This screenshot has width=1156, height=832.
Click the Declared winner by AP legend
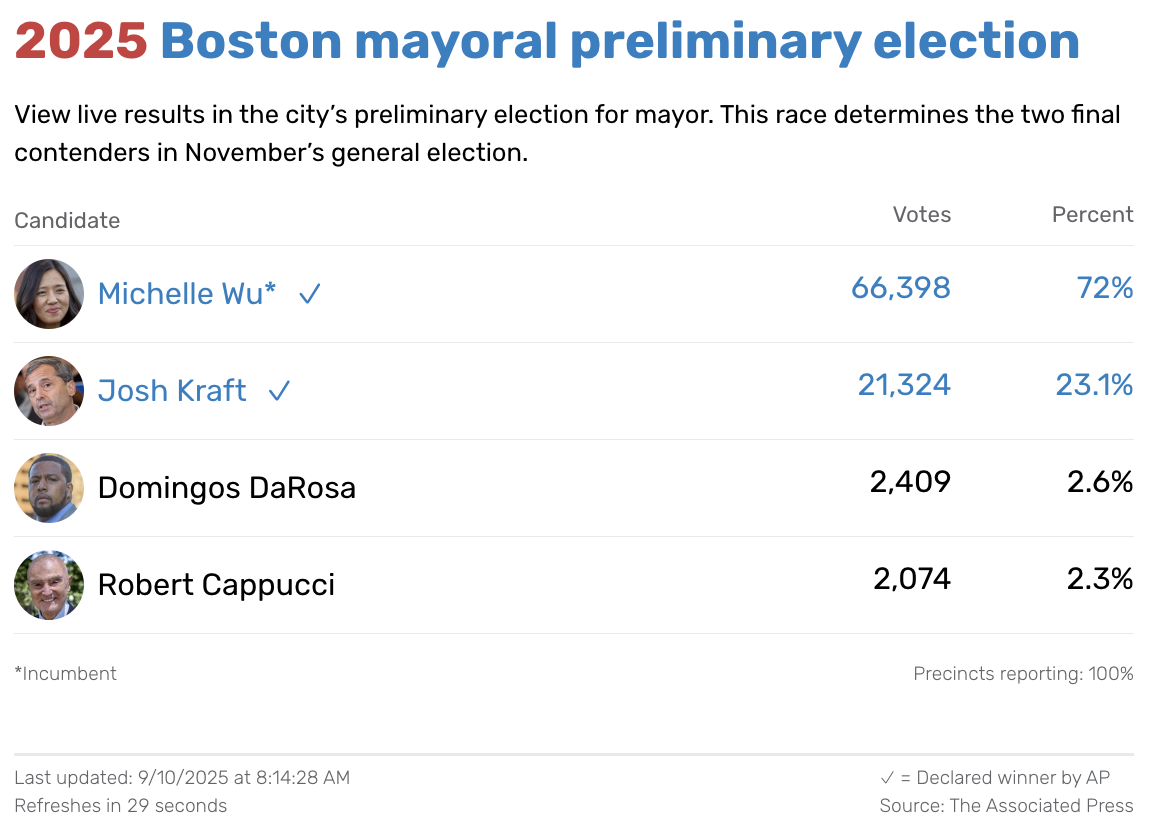995,777
